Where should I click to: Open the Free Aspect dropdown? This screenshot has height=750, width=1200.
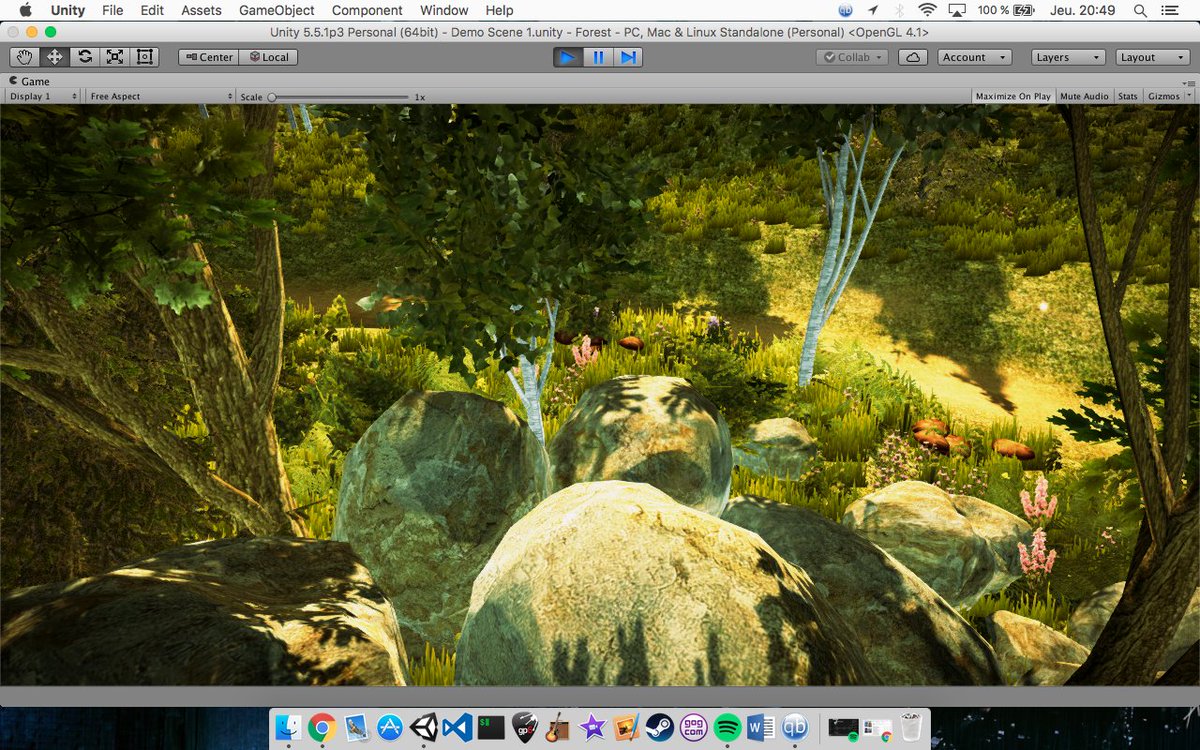160,96
